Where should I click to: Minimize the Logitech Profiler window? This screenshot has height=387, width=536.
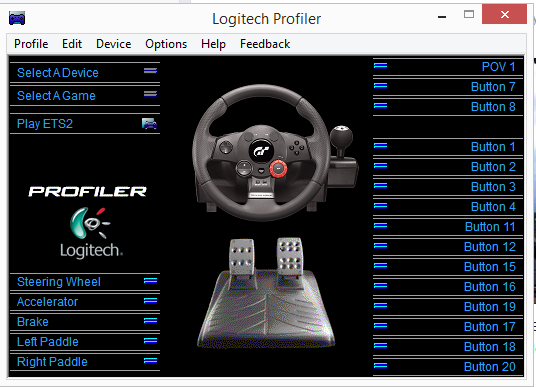[442, 16]
